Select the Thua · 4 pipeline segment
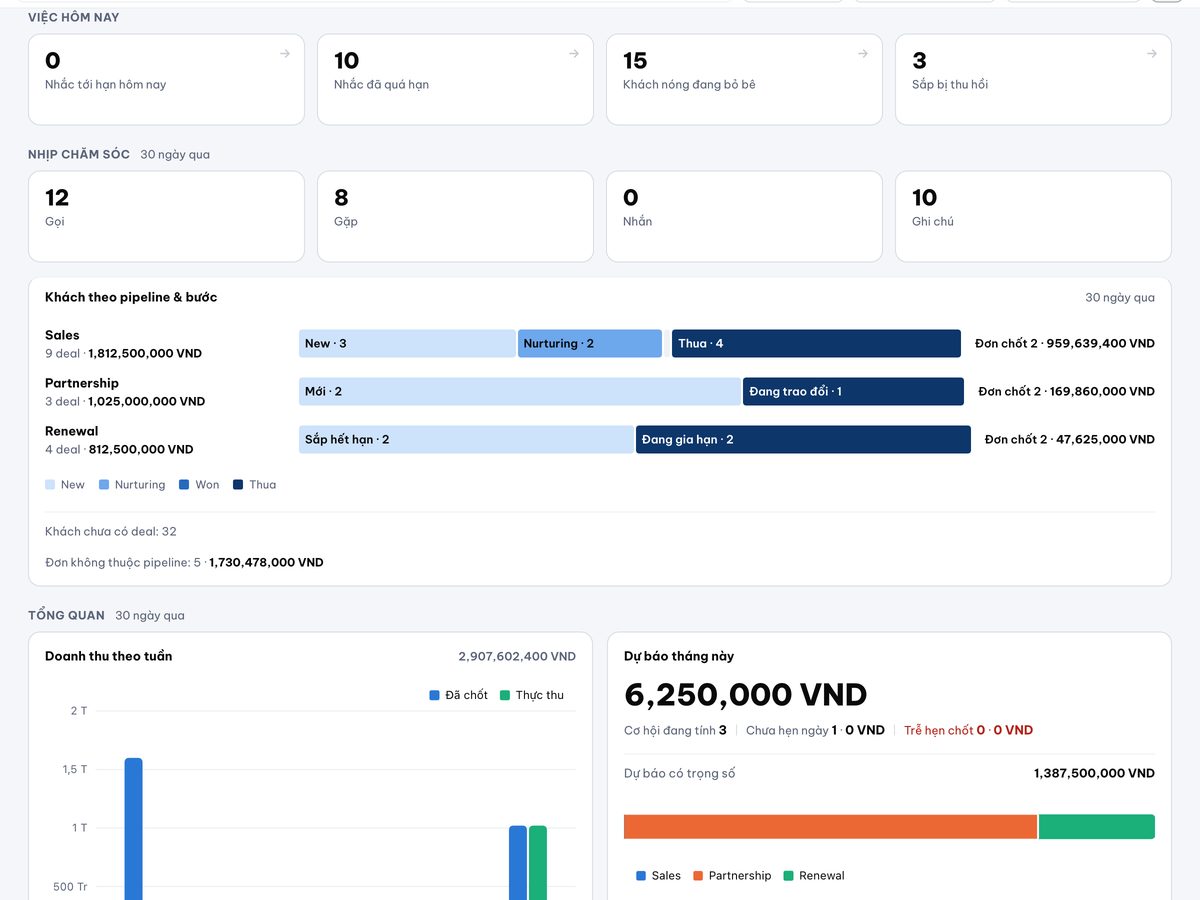Viewport: 1200px width, 900px height. 816,344
